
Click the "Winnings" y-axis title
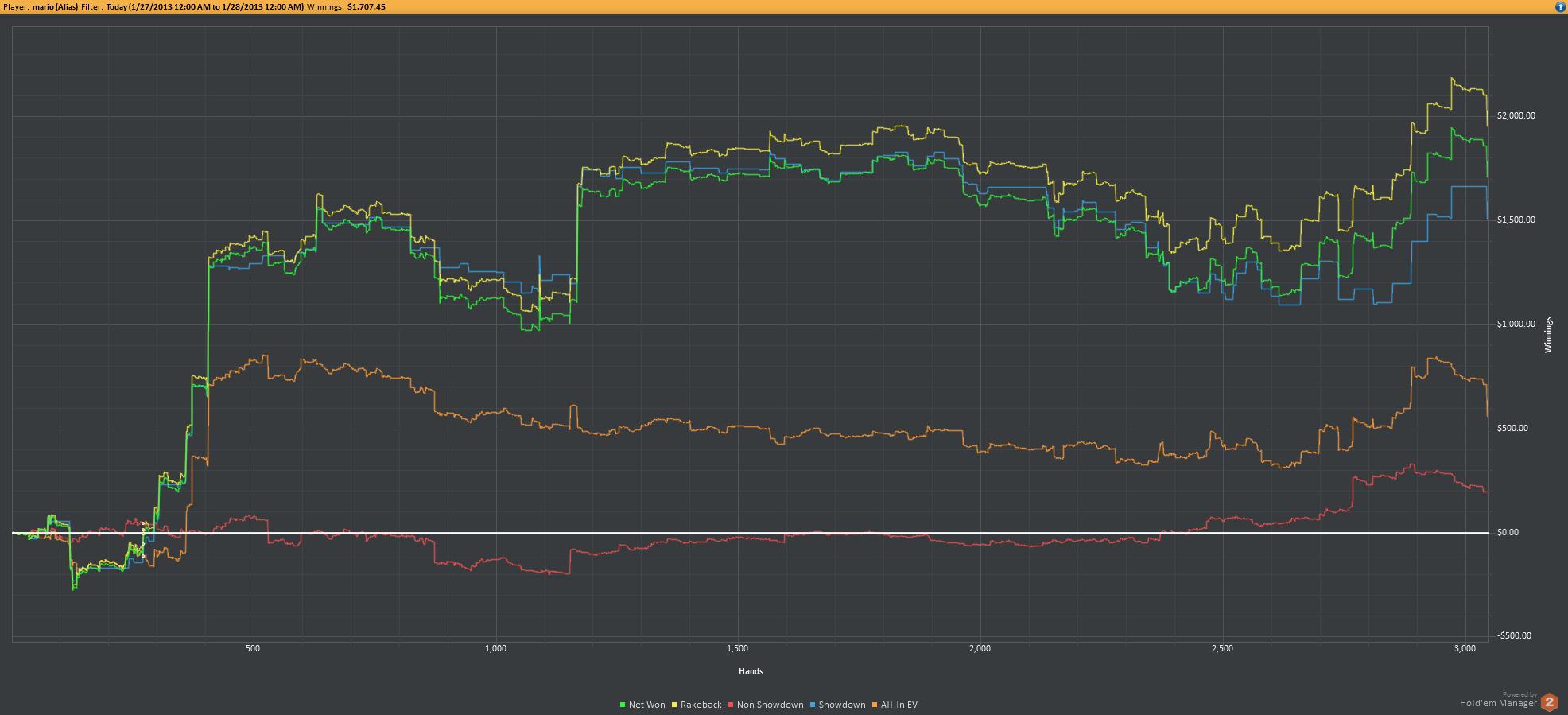tap(1548, 335)
